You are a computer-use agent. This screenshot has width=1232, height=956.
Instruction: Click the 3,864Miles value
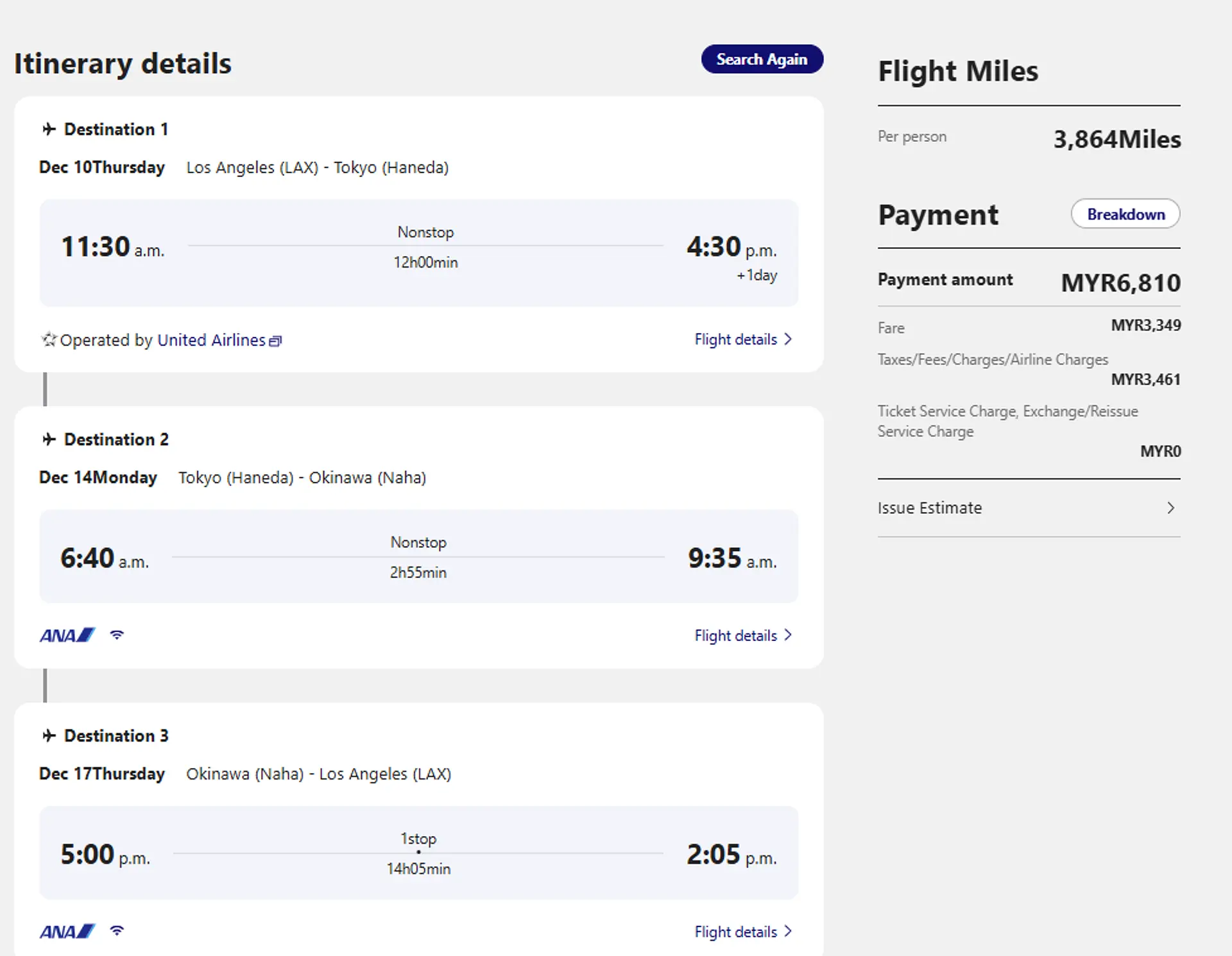tap(1117, 139)
